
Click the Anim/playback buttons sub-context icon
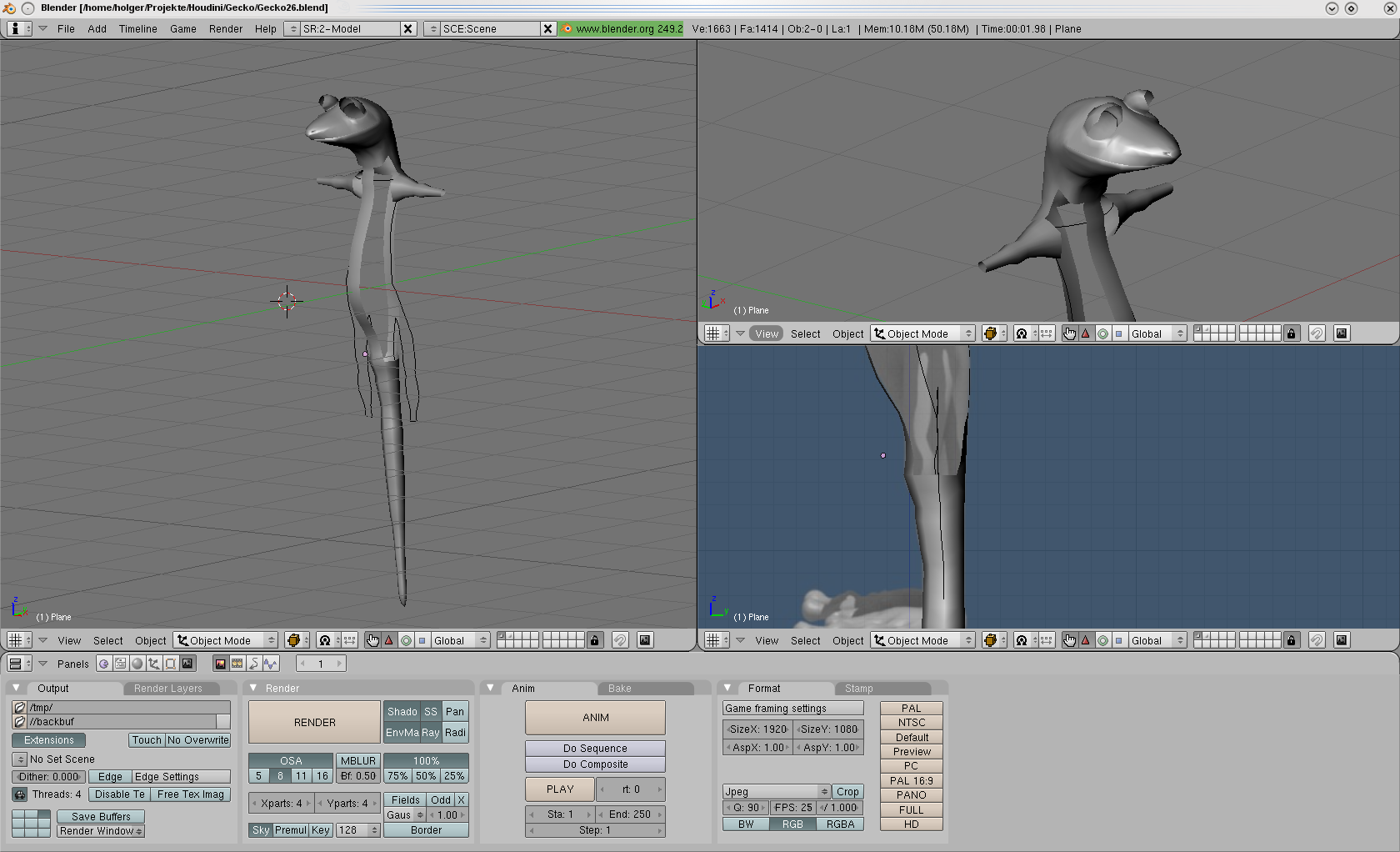coord(253,664)
